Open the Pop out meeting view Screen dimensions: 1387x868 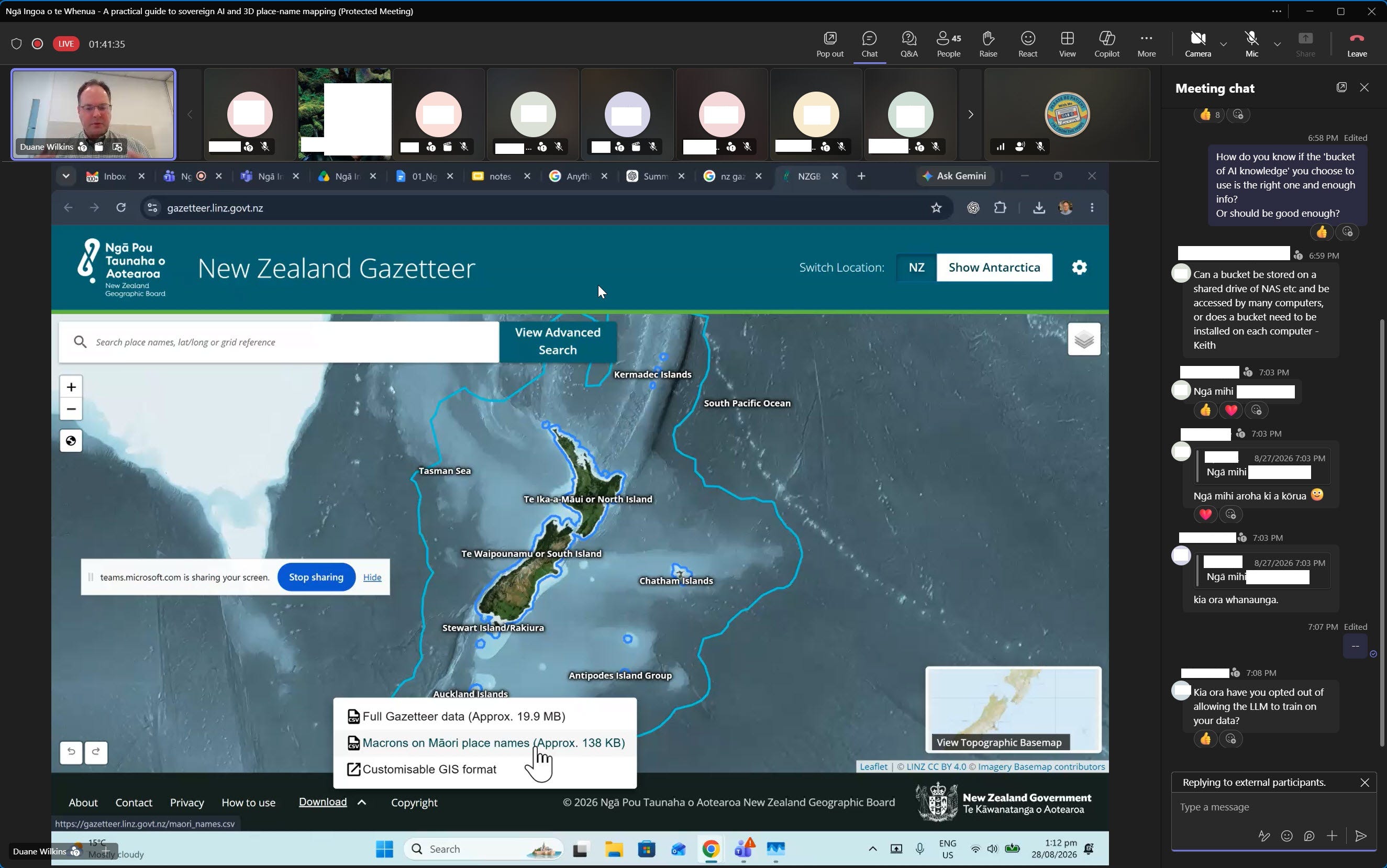(829, 44)
